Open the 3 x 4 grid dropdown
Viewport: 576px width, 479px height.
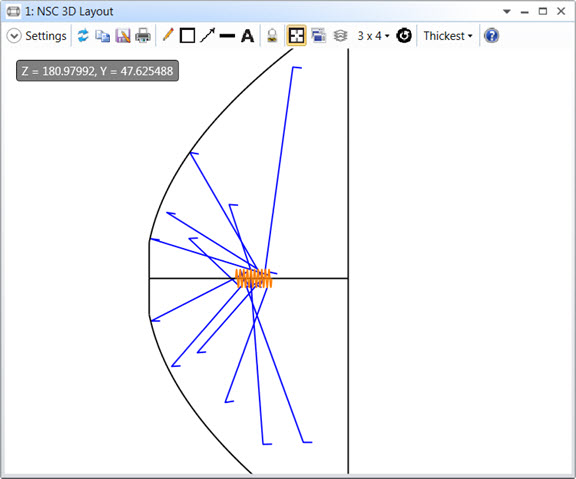373,36
